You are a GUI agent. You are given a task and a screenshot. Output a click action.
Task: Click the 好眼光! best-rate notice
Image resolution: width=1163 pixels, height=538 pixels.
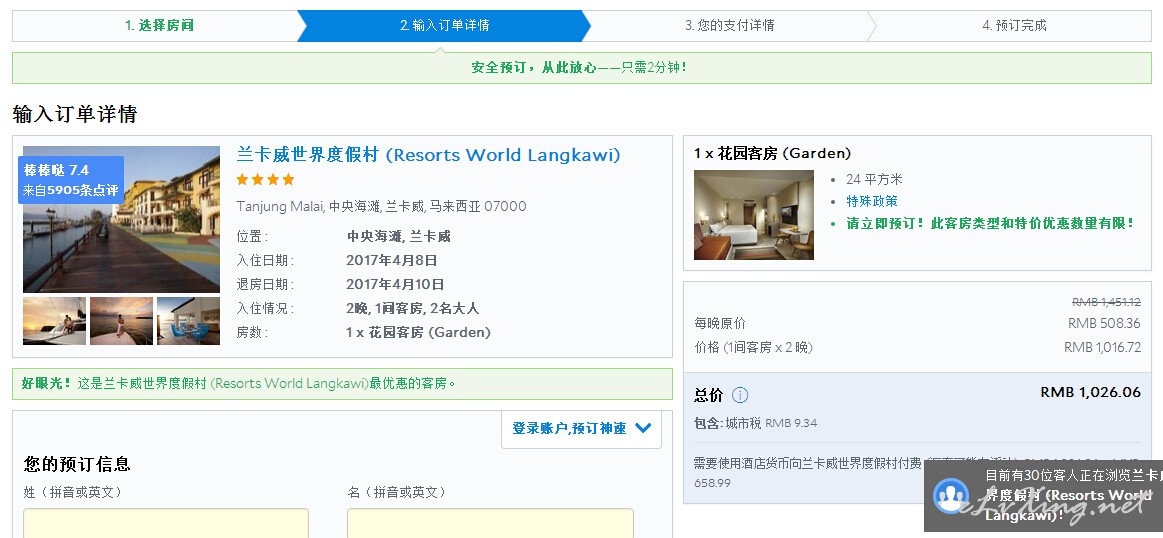(x=343, y=384)
